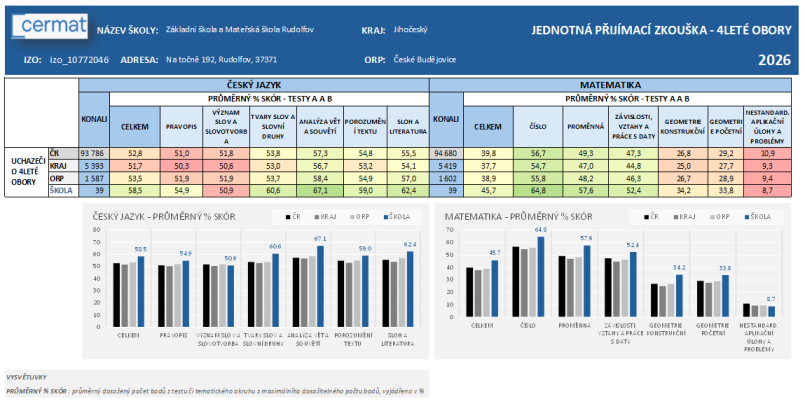Click ČR legend entry in Český jazyk chart
805x406 pixels.
294,217
